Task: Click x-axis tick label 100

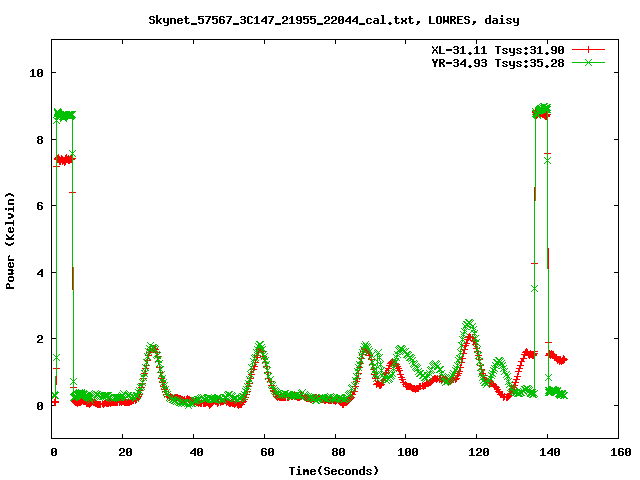Action: pos(407,452)
